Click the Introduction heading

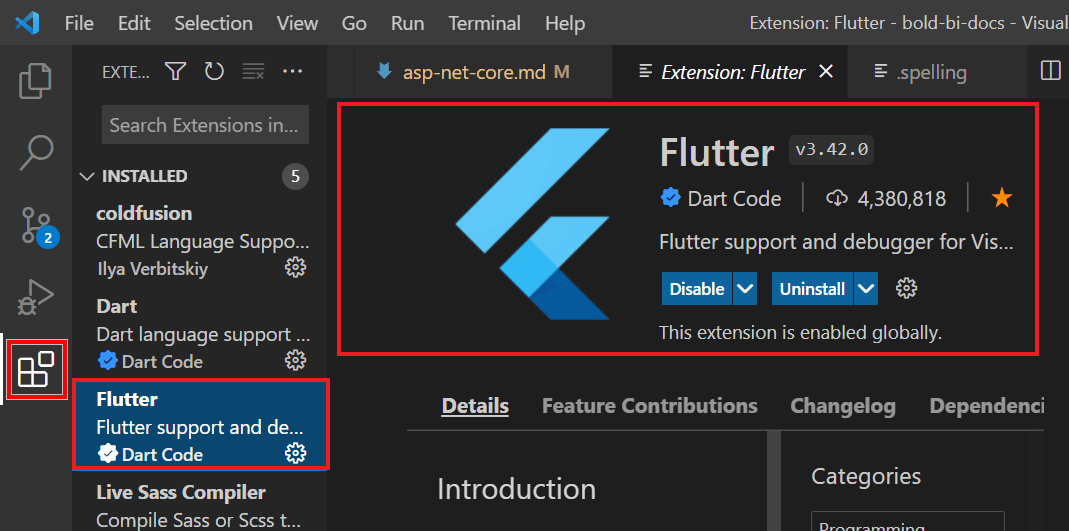[517, 489]
